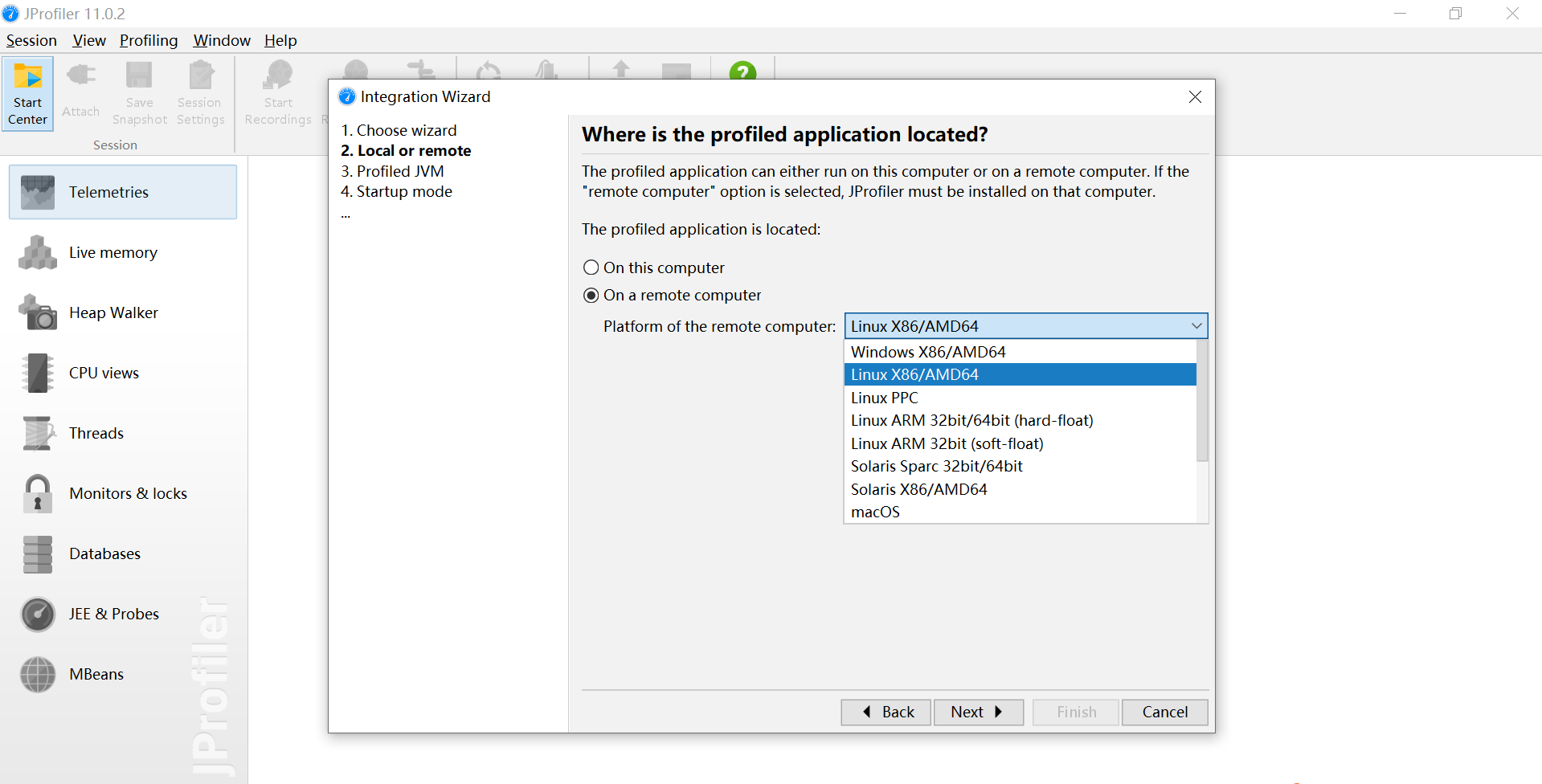Click Save Snapshot toolbar icon

(x=139, y=94)
